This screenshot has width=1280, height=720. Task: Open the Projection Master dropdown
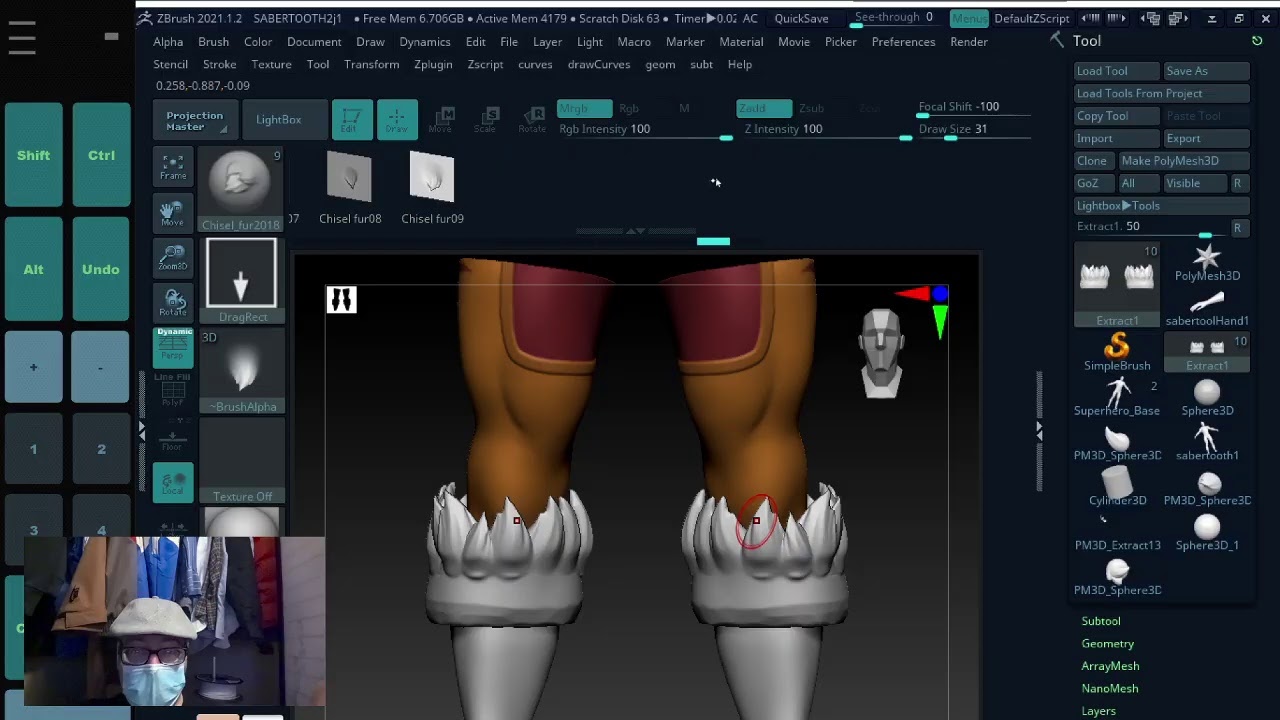195,120
